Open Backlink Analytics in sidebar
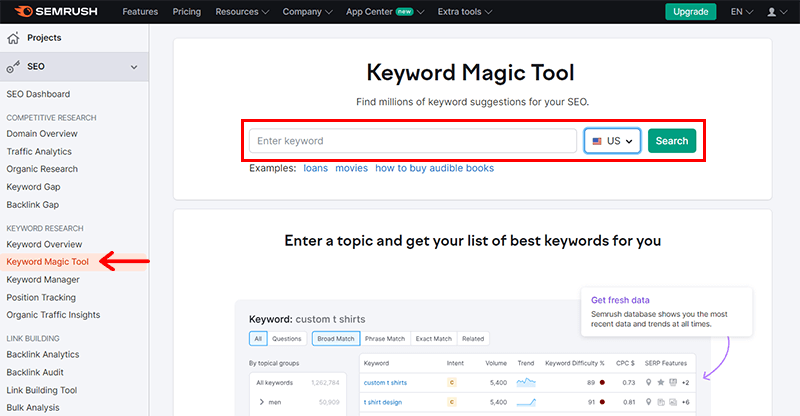800x416 pixels. 43,355
